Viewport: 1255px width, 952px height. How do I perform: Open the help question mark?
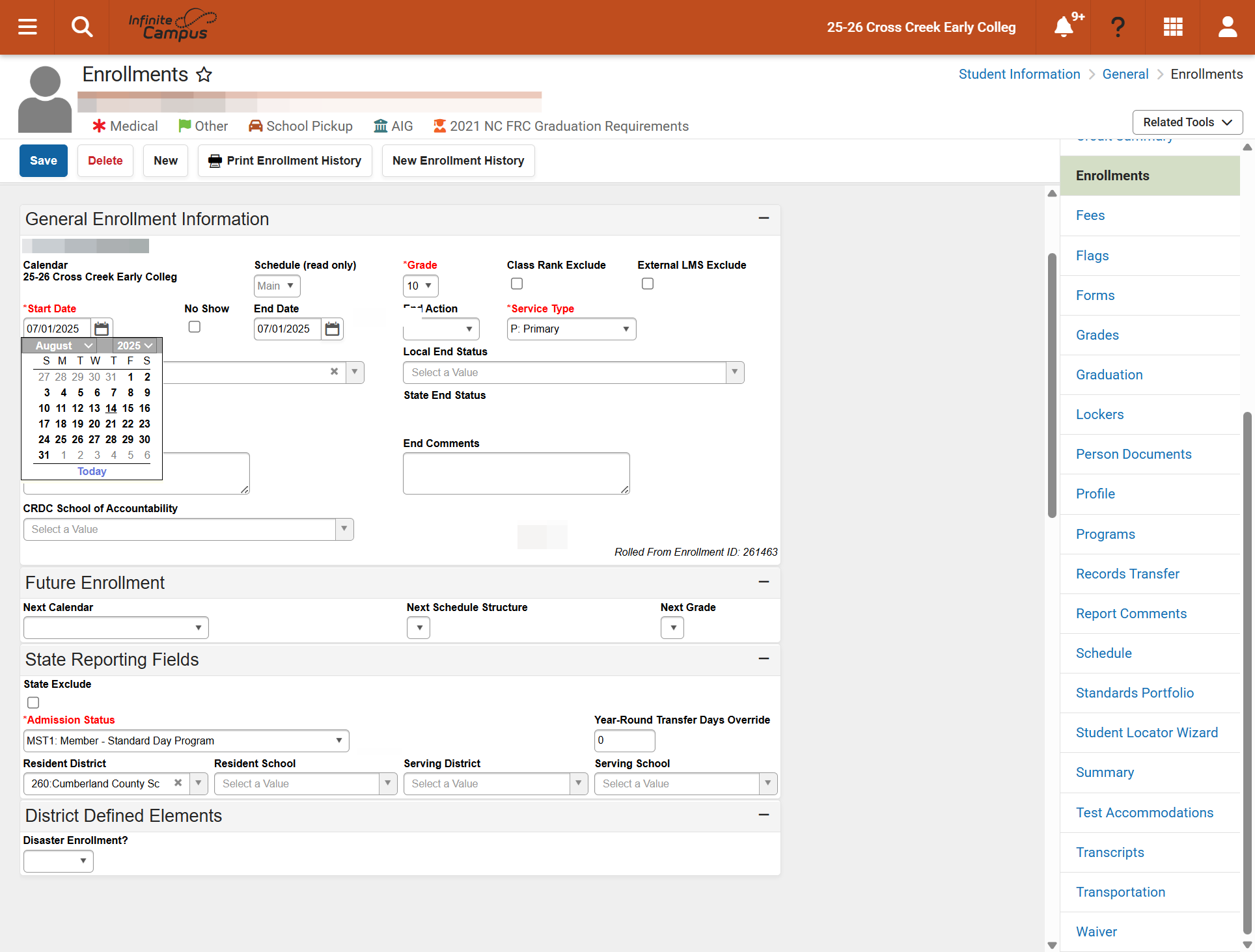[x=1118, y=27]
